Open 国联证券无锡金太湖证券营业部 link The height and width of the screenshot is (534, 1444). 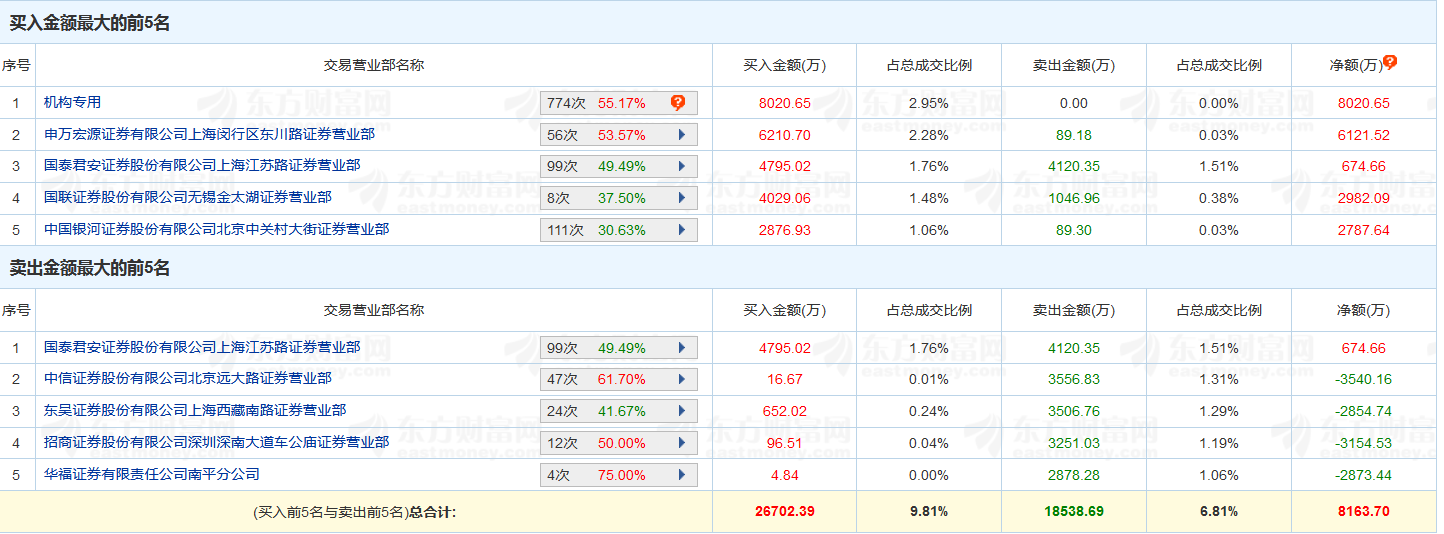[188, 198]
